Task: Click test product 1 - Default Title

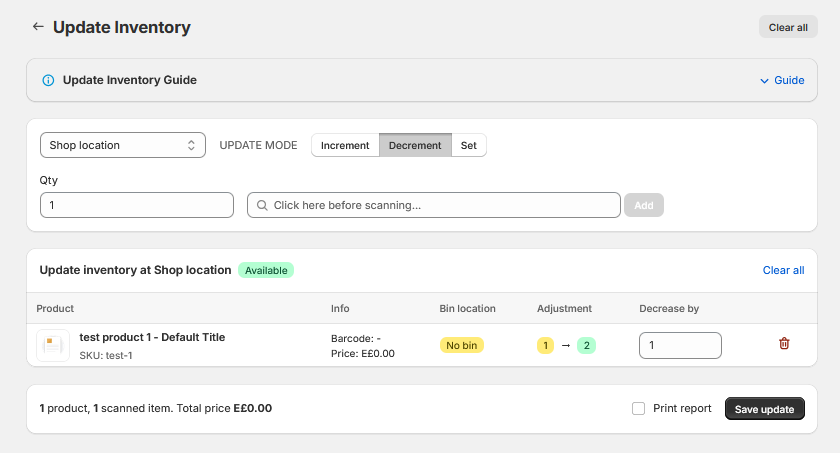Action: [152, 337]
